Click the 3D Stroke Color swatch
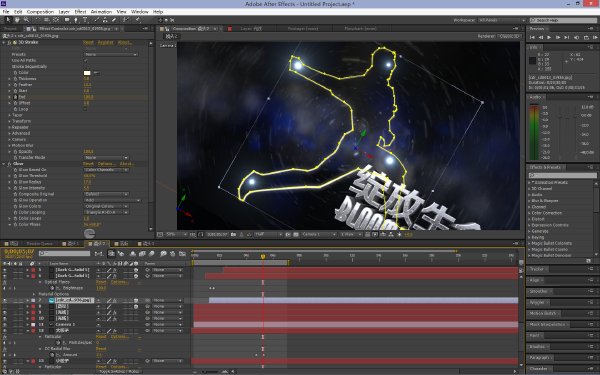 click(87, 73)
